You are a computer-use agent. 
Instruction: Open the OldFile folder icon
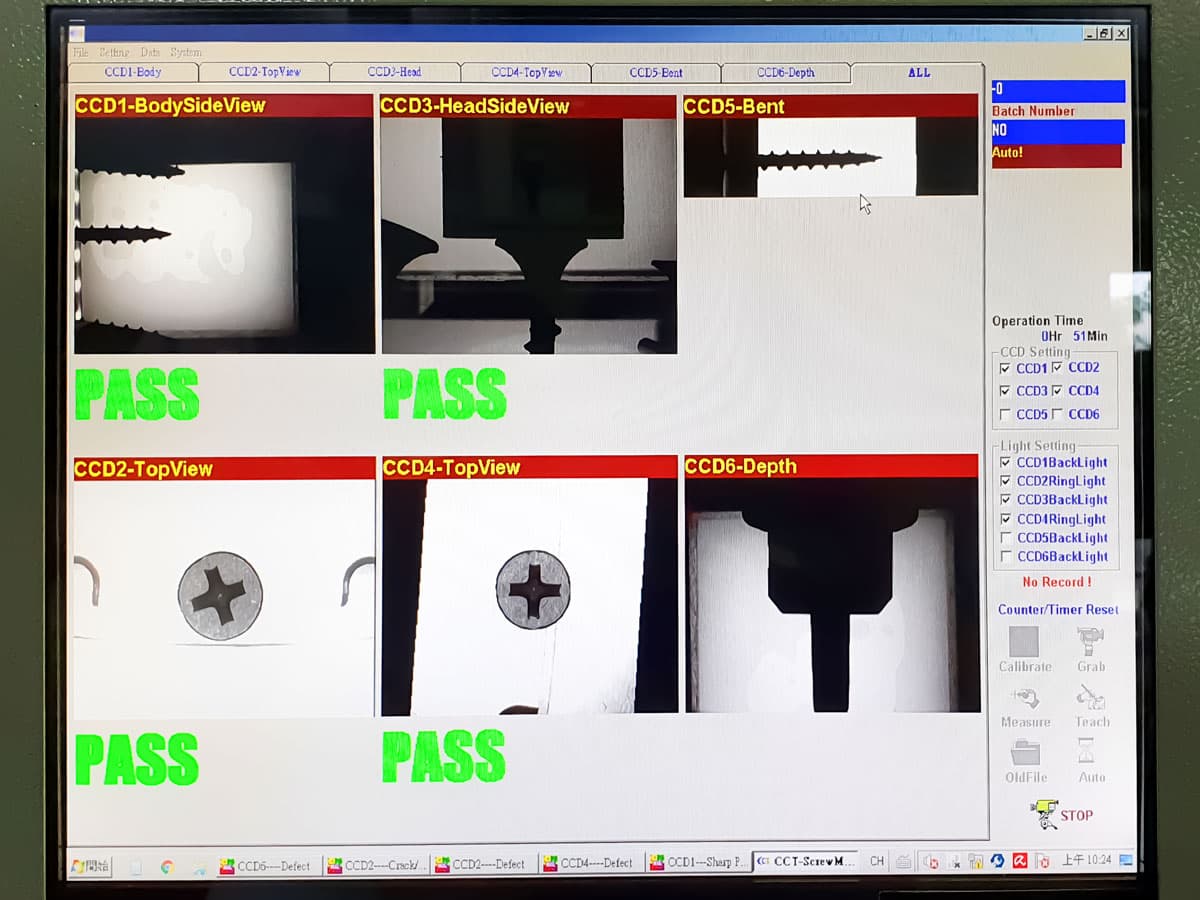click(x=1025, y=752)
